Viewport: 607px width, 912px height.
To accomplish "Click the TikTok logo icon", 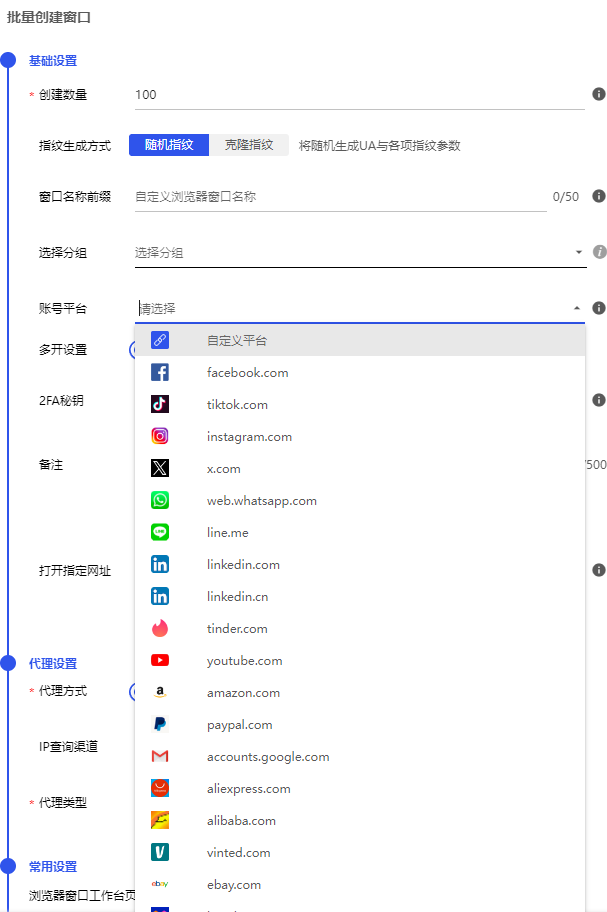I will point(160,404).
